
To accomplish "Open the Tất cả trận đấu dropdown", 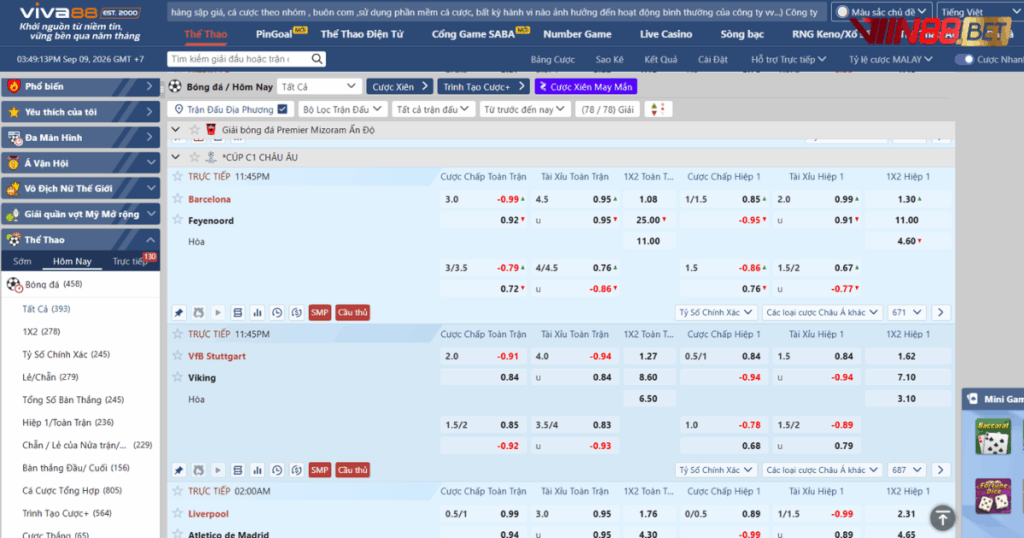I will (432, 109).
